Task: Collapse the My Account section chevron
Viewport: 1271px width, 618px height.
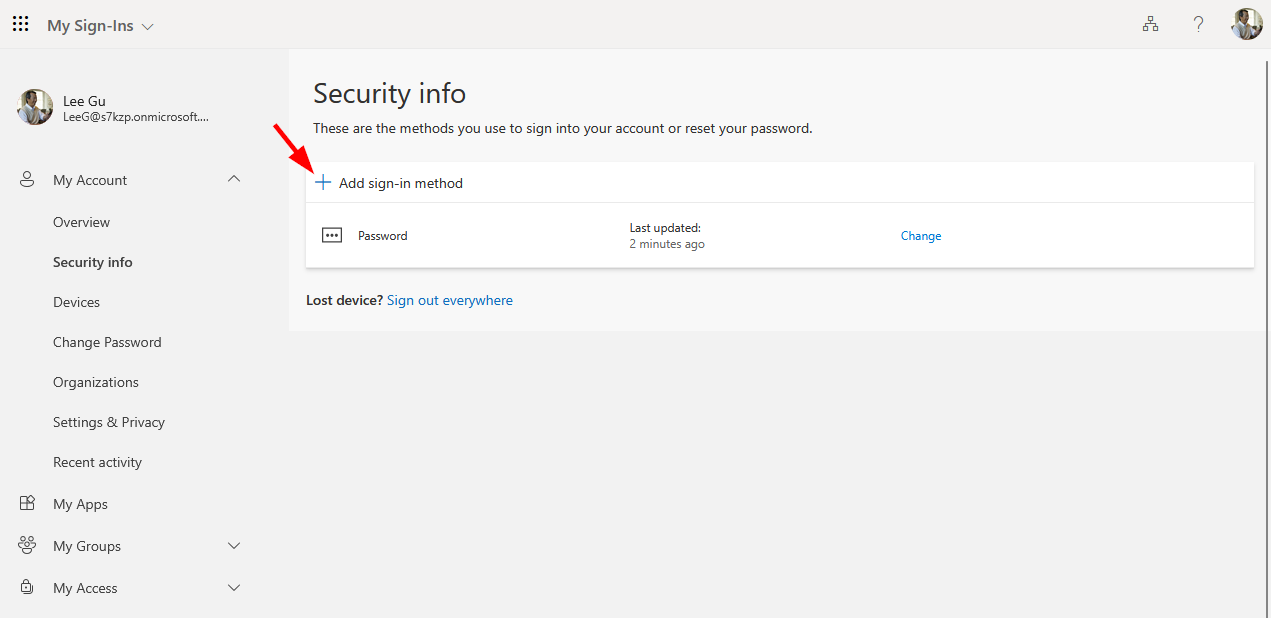Action: pos(234,180)
